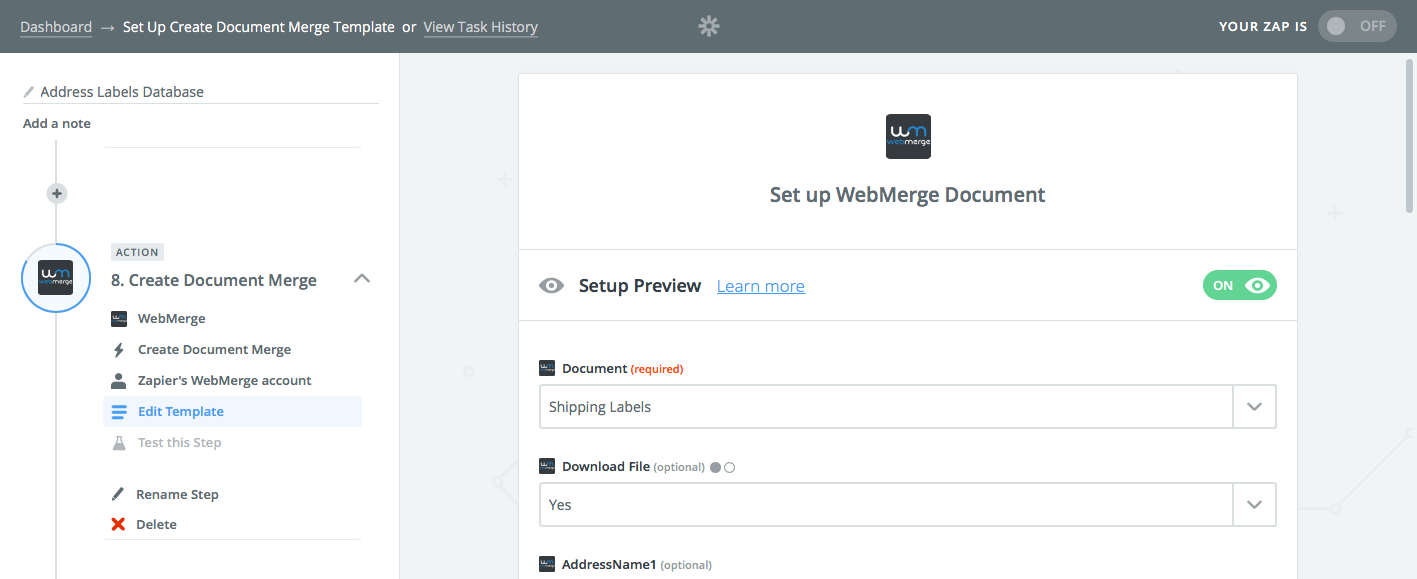
Task: Open the Document dropdown arrow
Action: pos(1255,407)
